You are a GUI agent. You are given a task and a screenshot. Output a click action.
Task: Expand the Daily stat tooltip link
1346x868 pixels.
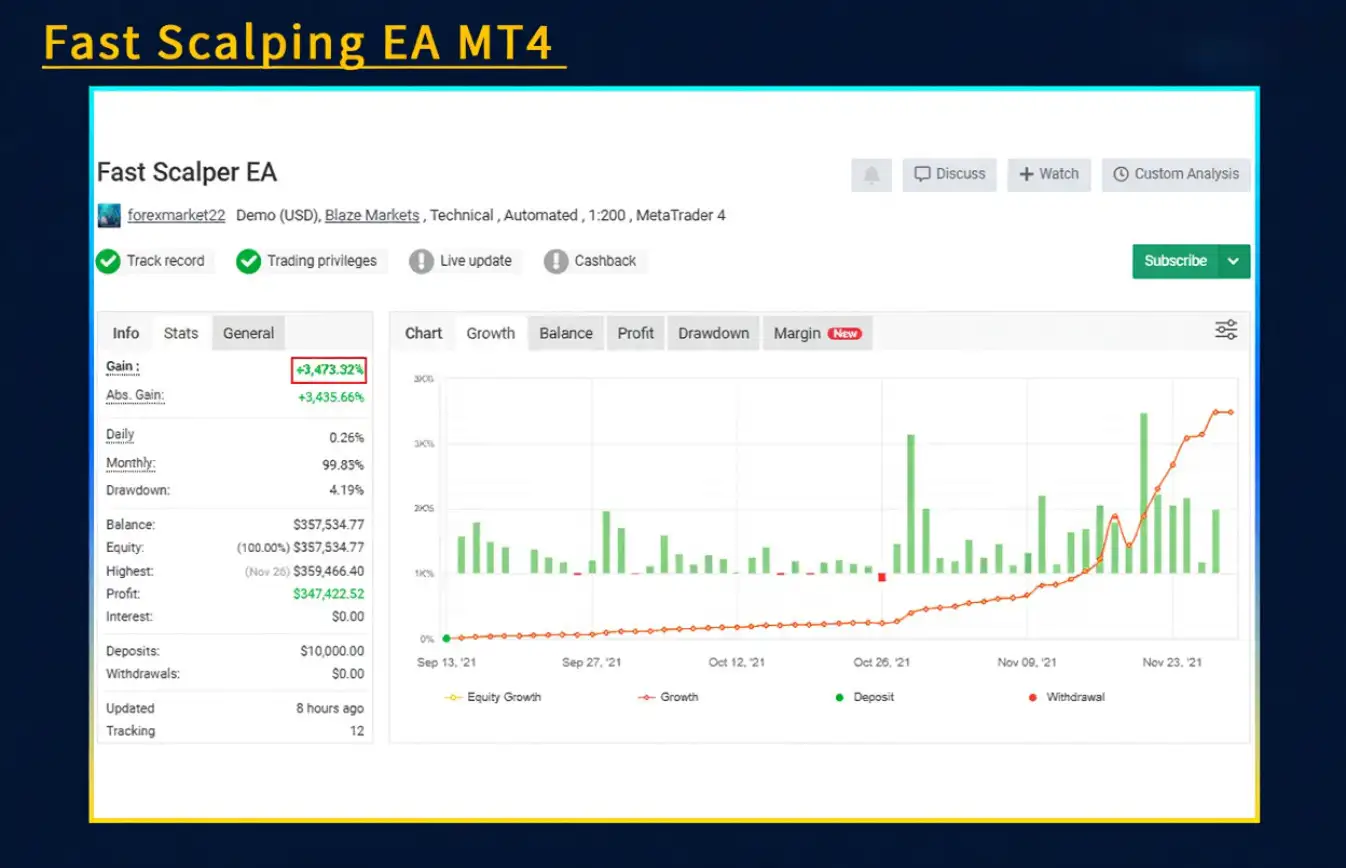(x=119, y=434)
